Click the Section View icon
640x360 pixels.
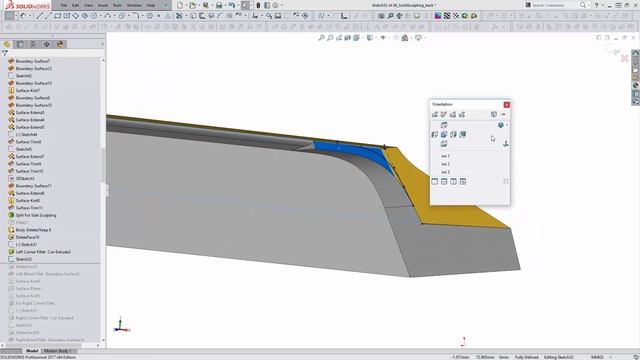[x=348, y=38]
